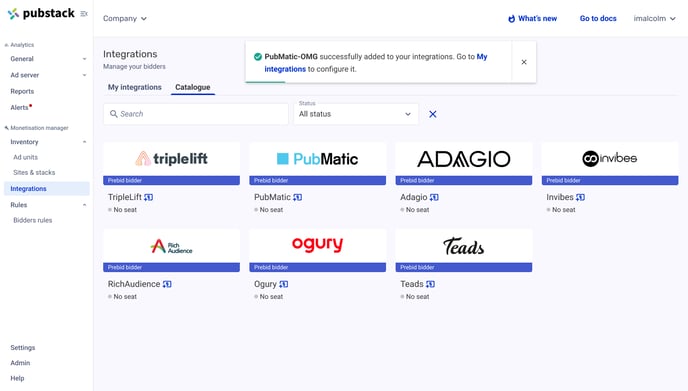This screenshot has width=688, height=391.
Task: Click the swap icon beside Invibes
Action: [x=580, y=197]
